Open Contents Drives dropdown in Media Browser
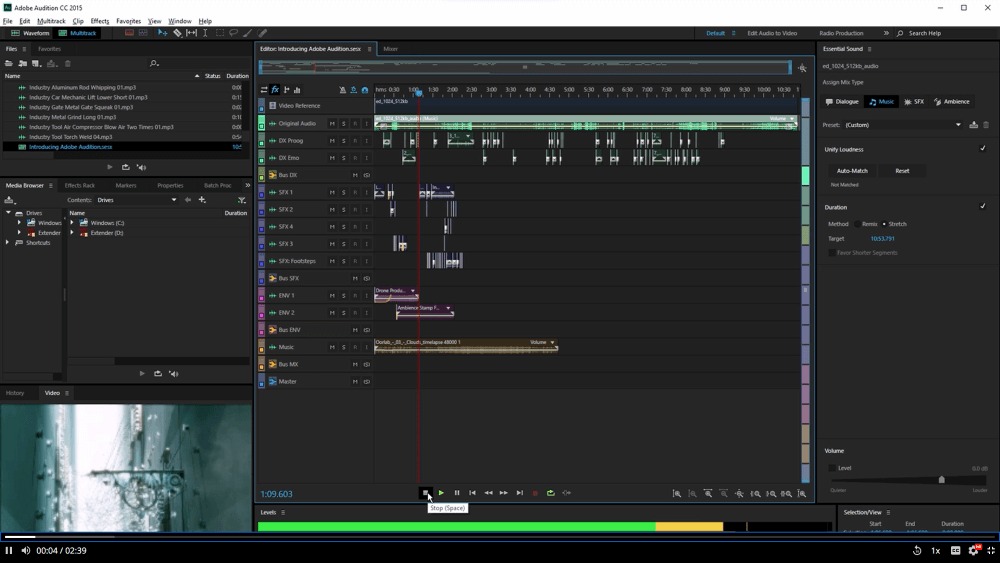 [137, 200]
